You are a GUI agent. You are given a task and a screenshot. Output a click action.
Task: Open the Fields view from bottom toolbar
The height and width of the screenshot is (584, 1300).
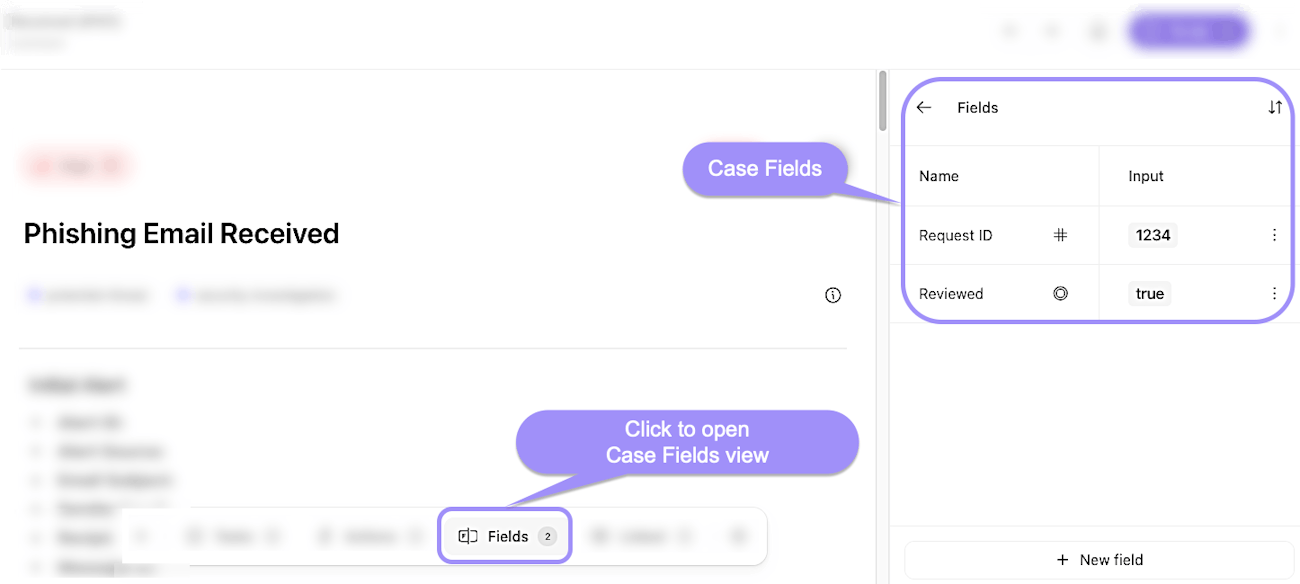506,537
